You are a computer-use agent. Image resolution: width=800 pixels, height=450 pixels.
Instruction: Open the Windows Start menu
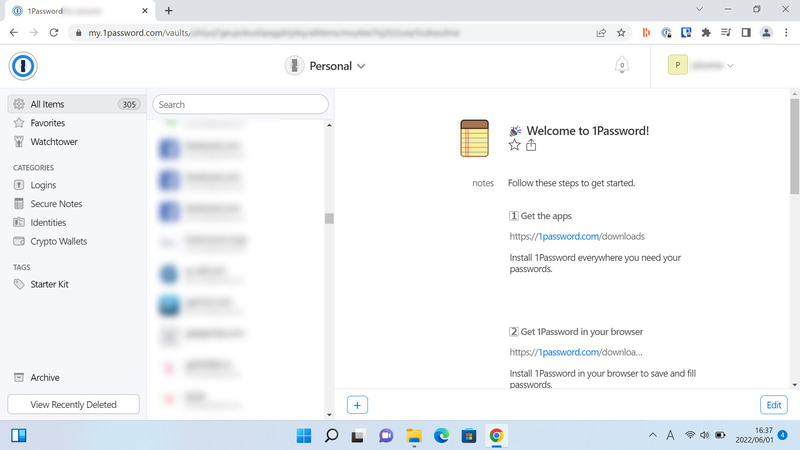point(304,436)
